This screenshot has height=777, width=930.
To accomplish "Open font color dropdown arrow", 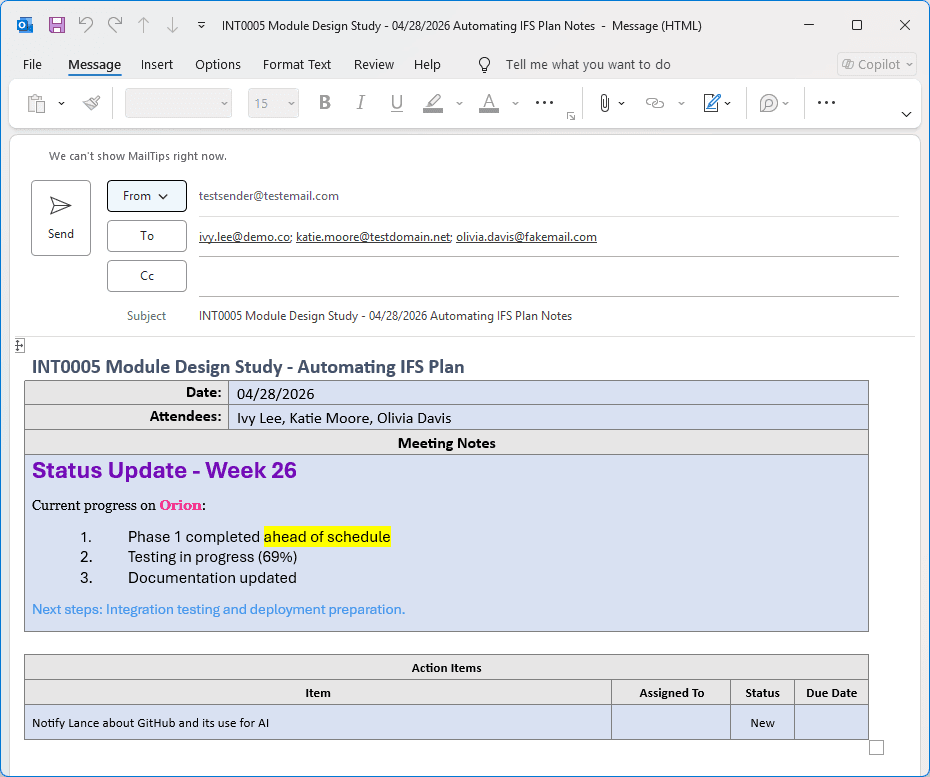I will pos(515,103).
